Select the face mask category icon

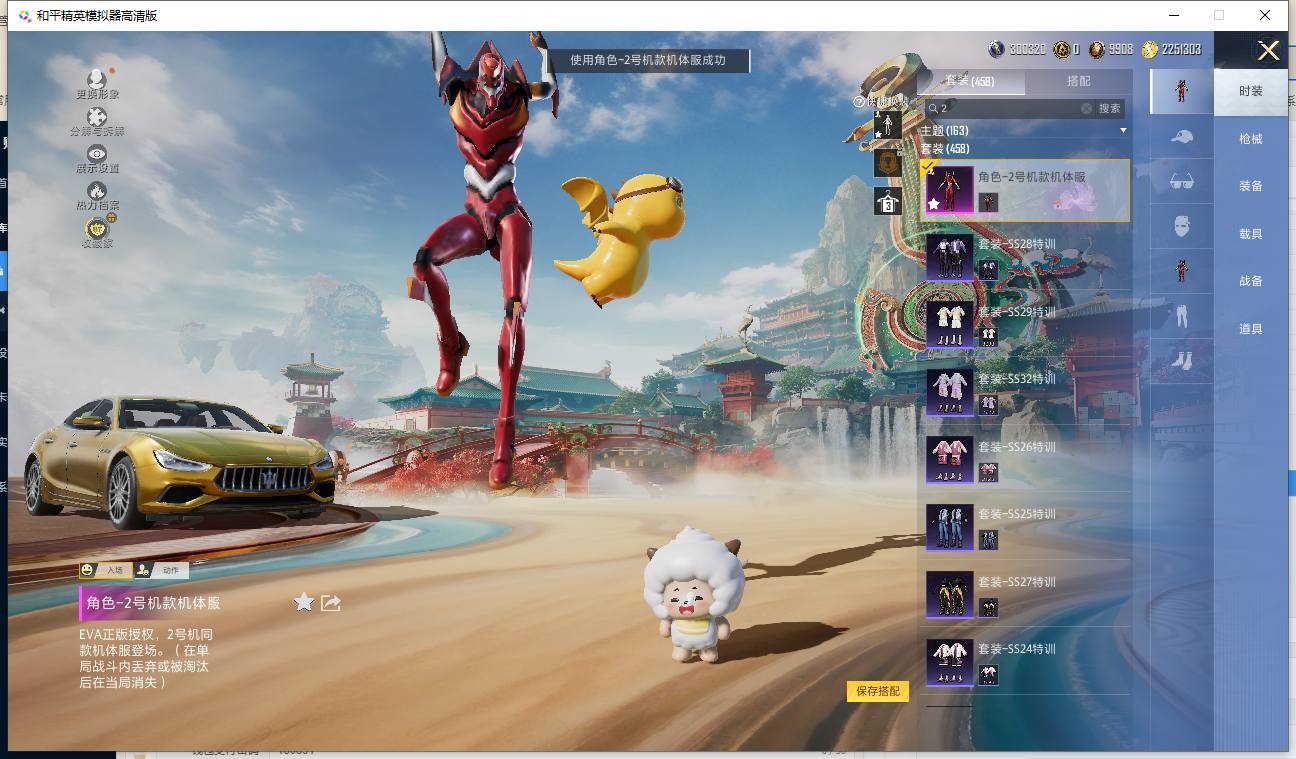(x=1181, y=227)
